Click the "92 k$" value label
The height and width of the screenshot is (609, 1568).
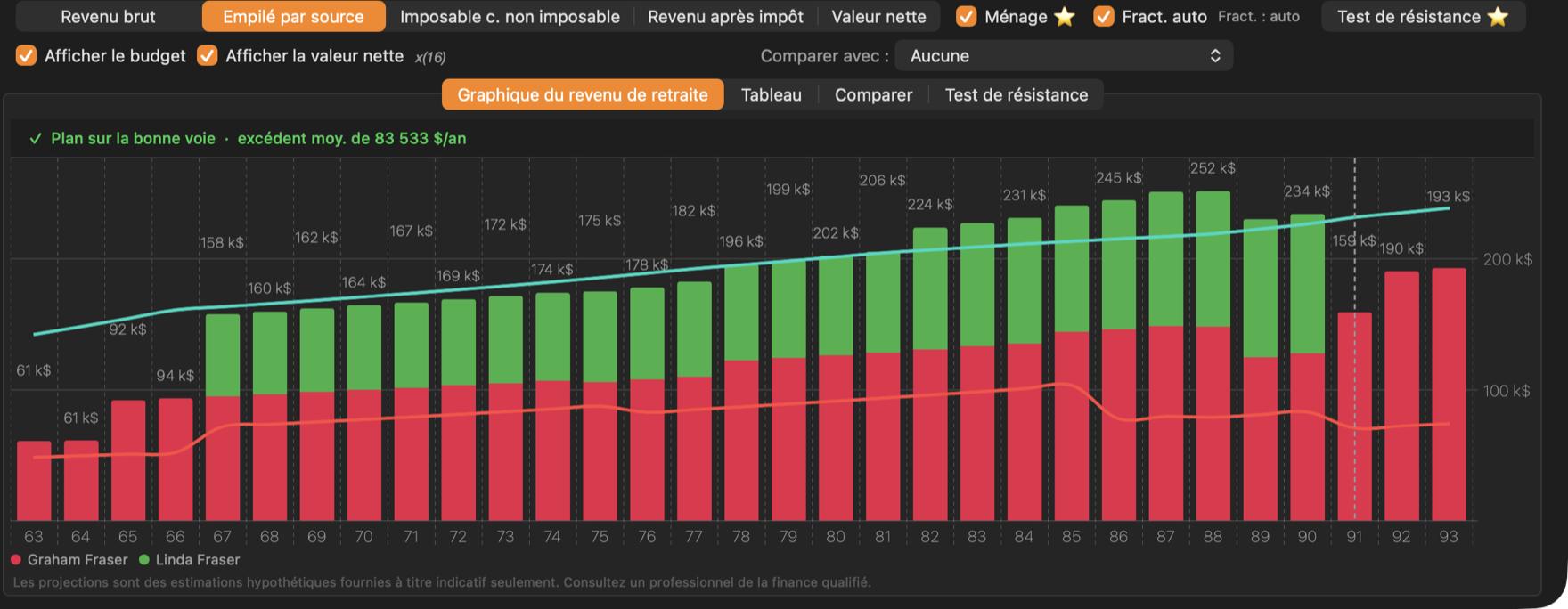click(127, 329)
